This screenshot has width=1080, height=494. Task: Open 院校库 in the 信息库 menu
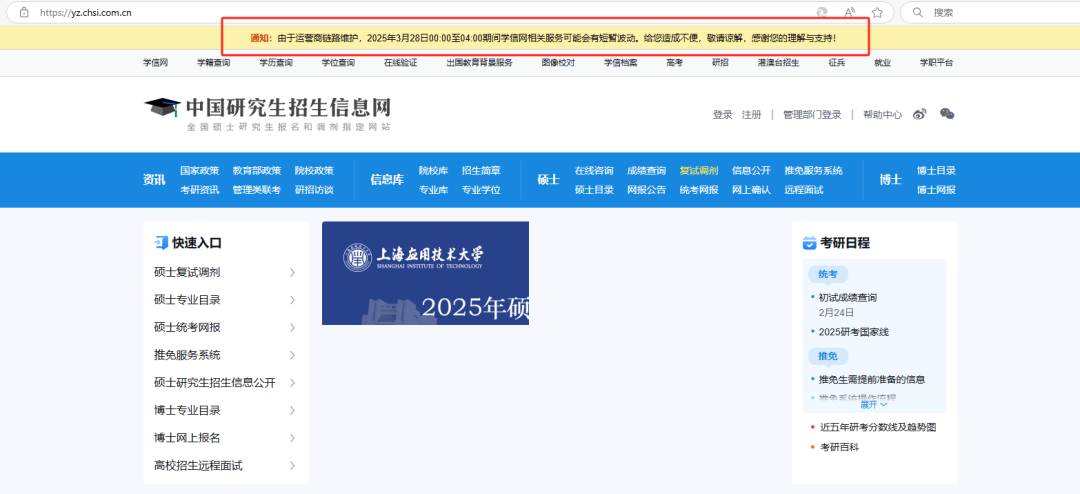433,170
